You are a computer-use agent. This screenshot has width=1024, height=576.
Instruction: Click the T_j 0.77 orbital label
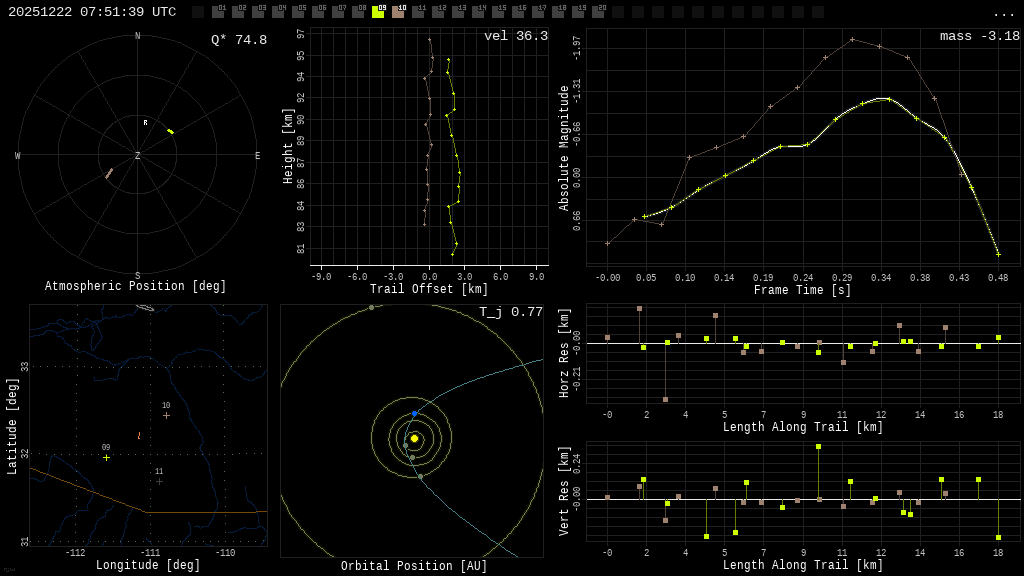pos(510,312)
